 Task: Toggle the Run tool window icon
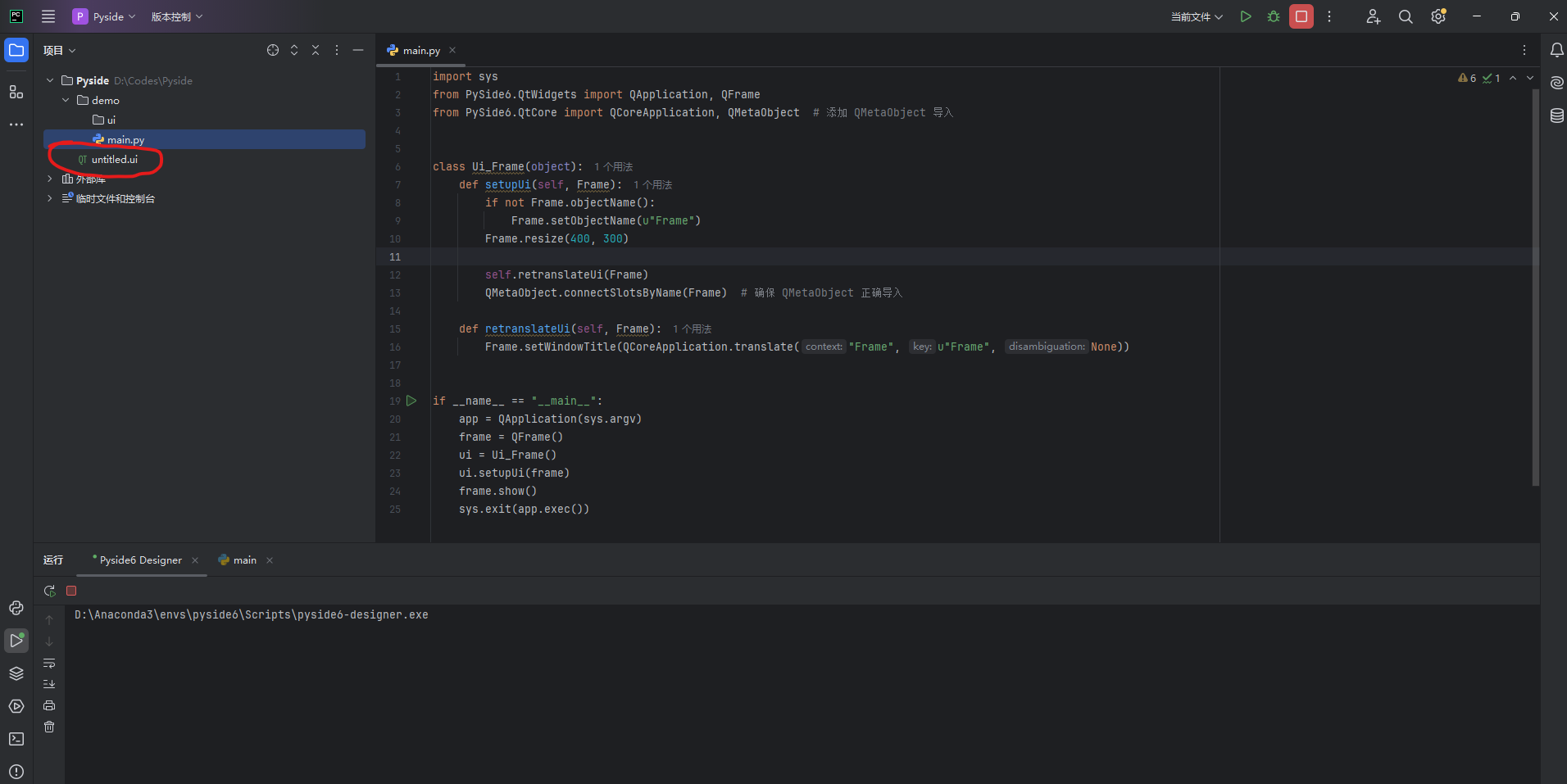pyautogui.click(x=16, y=641)
